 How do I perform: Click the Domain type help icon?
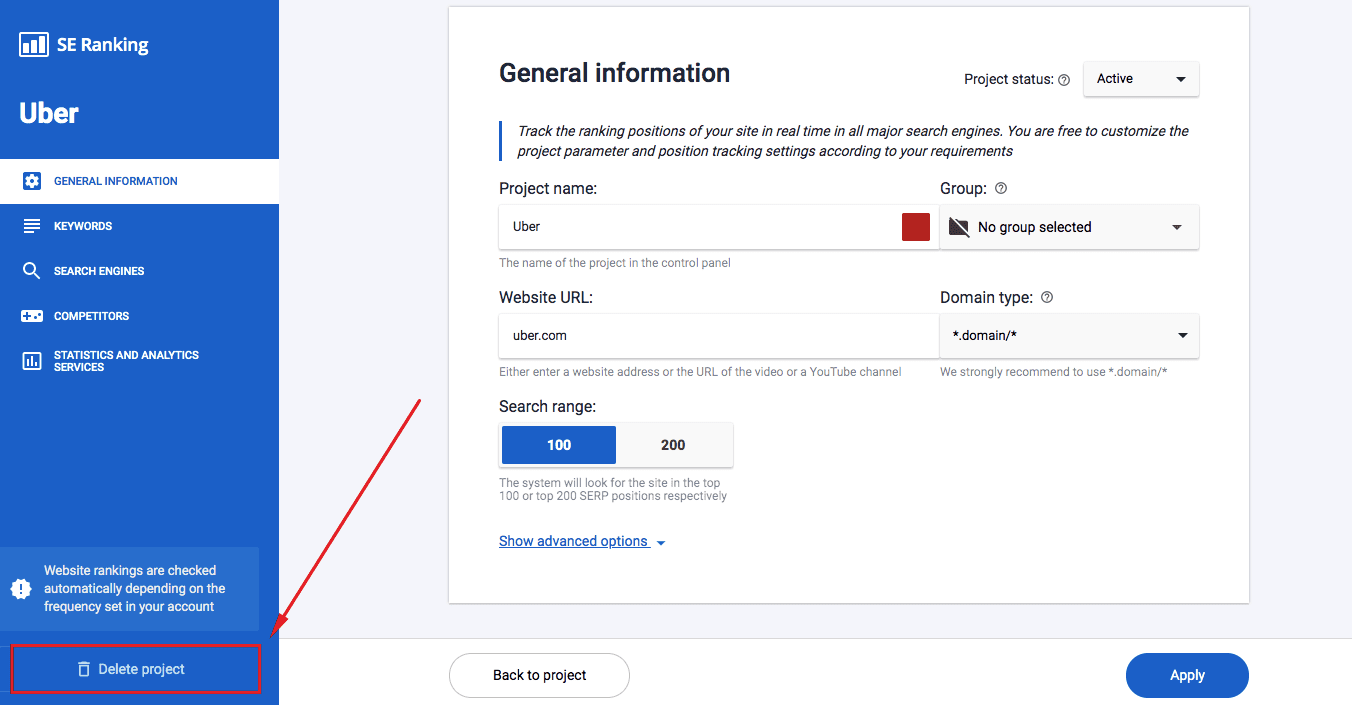[1047, 297]
